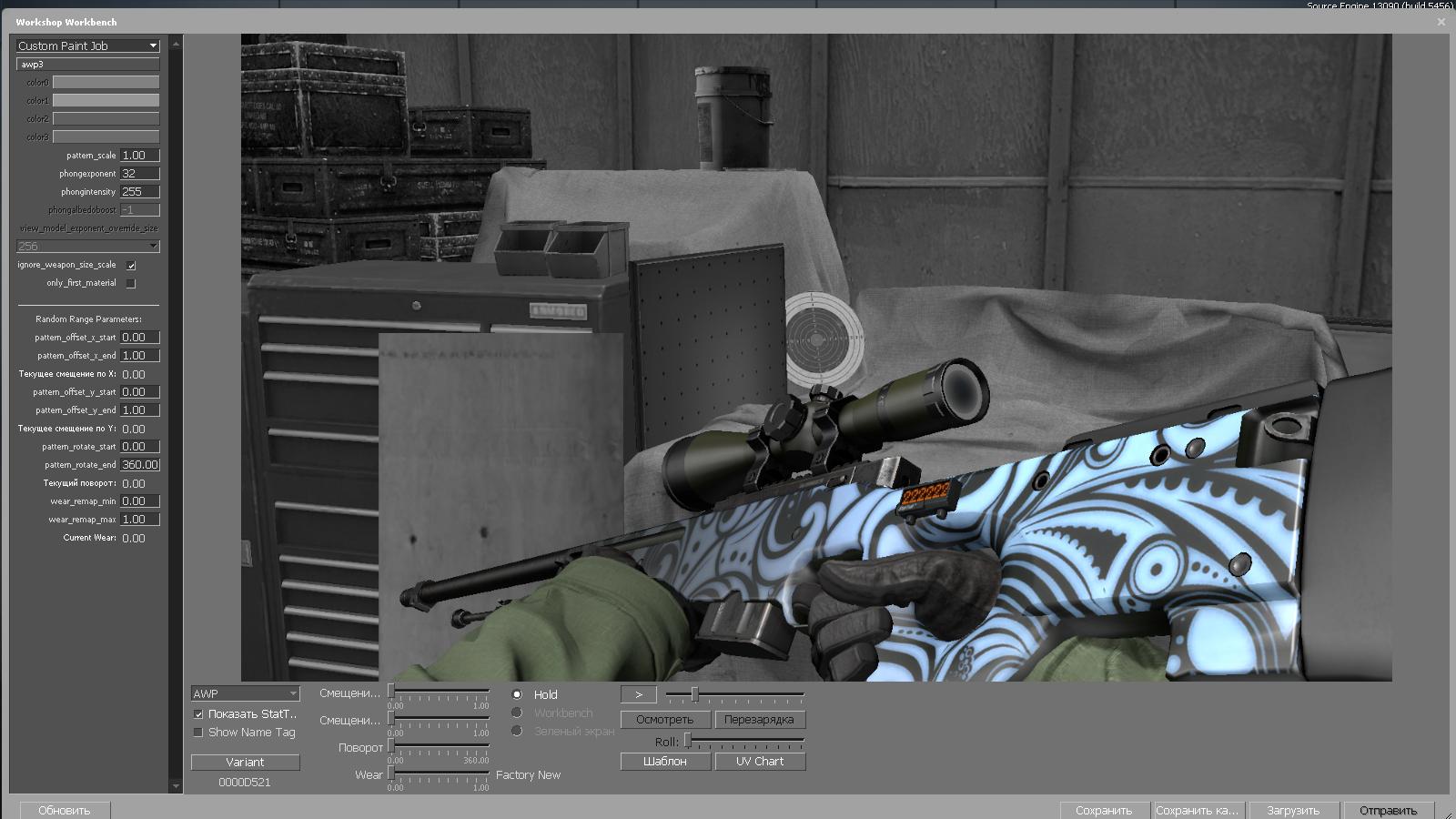Click the second Смещение offset slider handle

[391, 718]
